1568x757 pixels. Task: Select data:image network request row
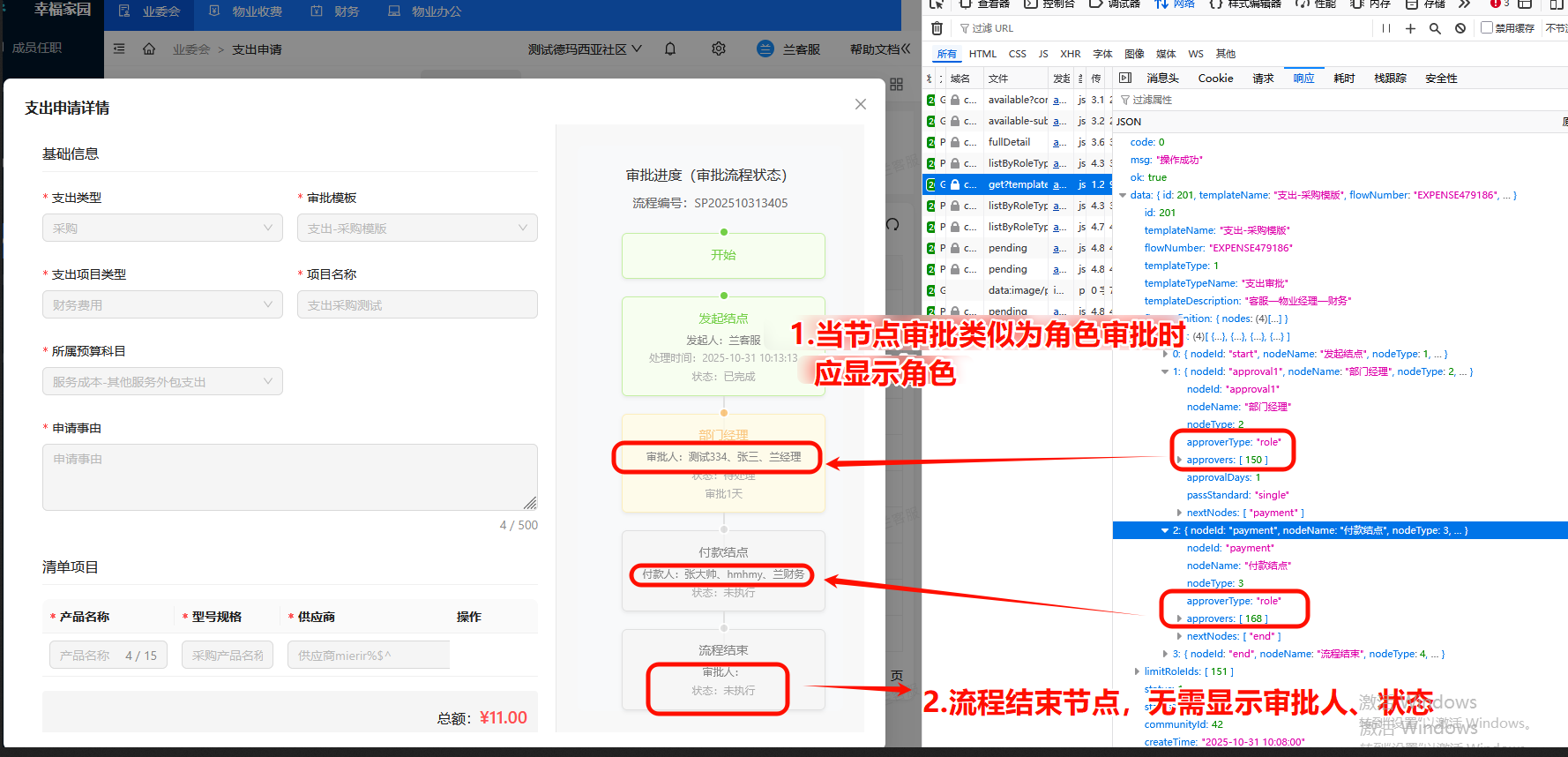point(1018,290)
